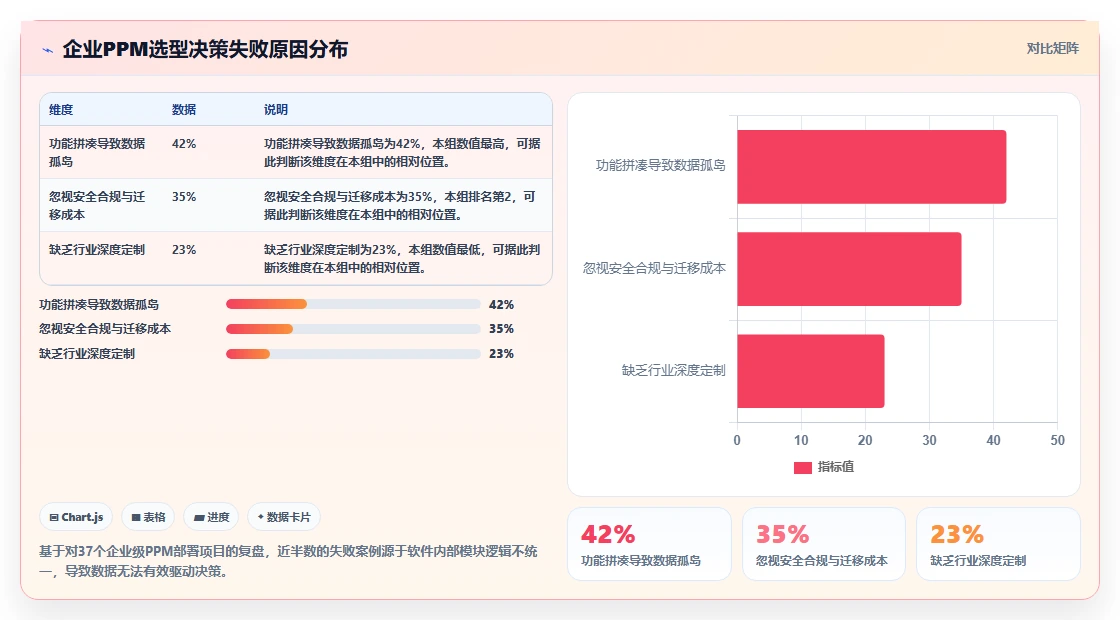Click the blue lightning icon beside the title
This screenshot has width=1120, height=620.
click(48, 50)
